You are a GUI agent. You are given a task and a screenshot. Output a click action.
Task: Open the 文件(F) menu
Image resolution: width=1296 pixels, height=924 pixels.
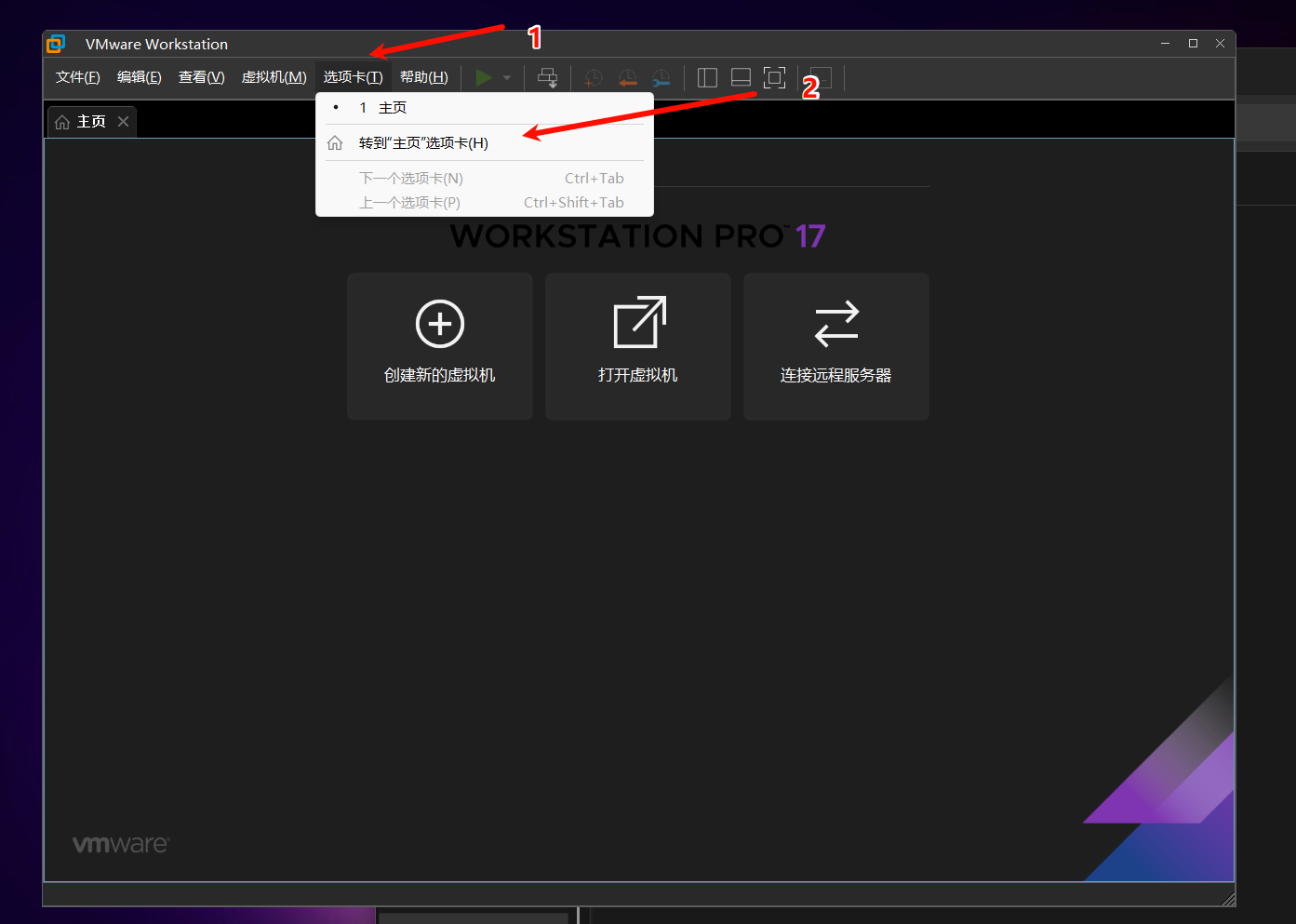click(77, 77)
